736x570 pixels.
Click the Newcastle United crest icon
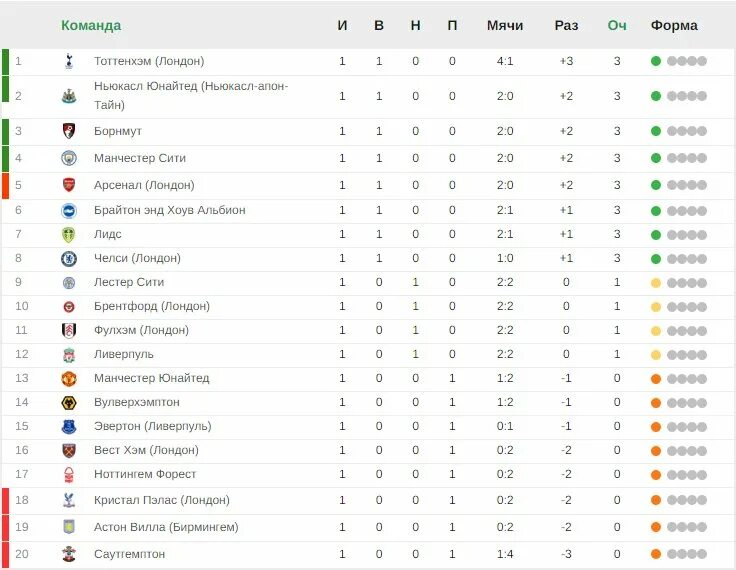tap(69, 96)
